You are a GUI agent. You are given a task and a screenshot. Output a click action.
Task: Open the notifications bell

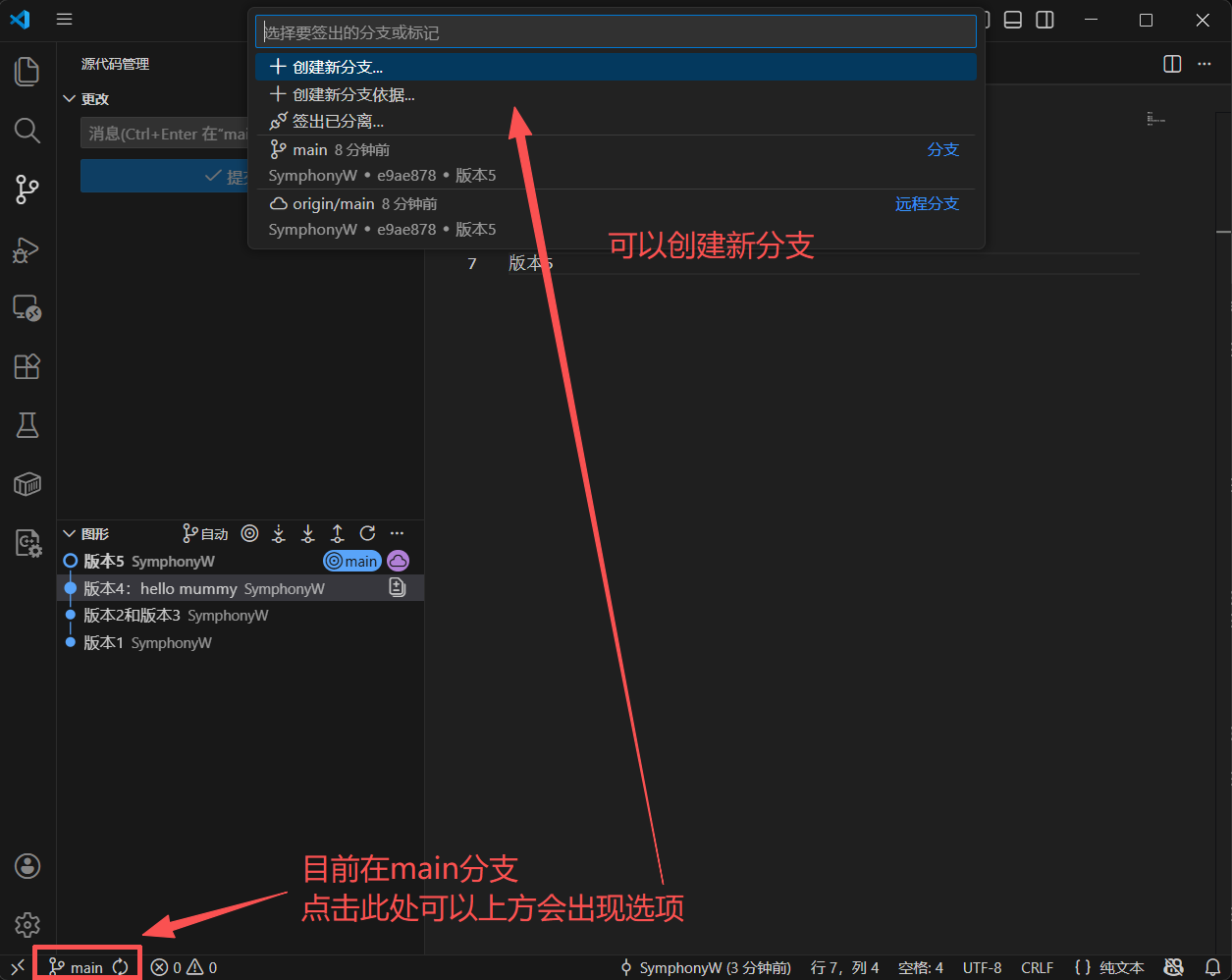(x=1212, y=967)
